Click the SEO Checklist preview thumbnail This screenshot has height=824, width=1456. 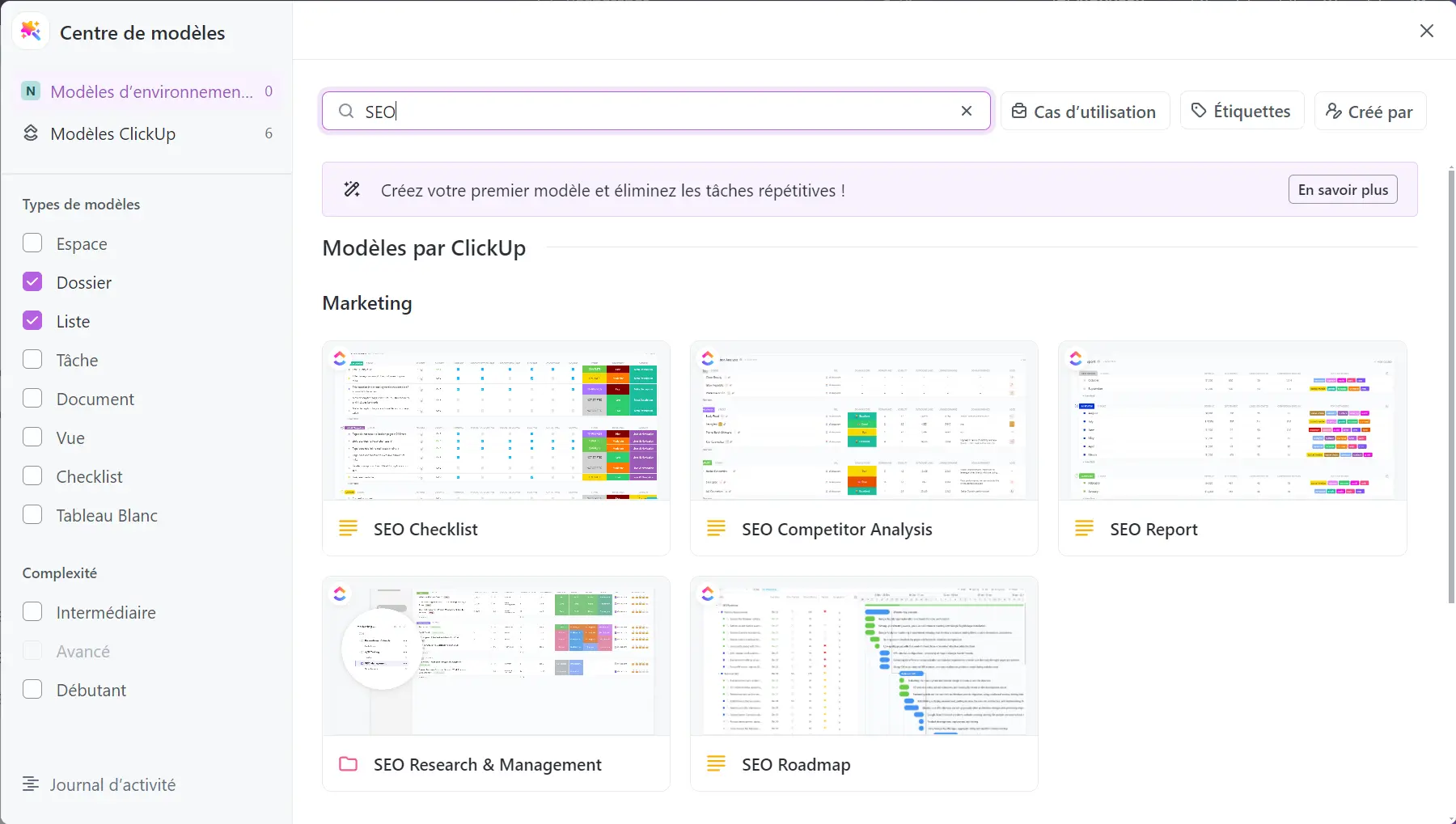496,420
